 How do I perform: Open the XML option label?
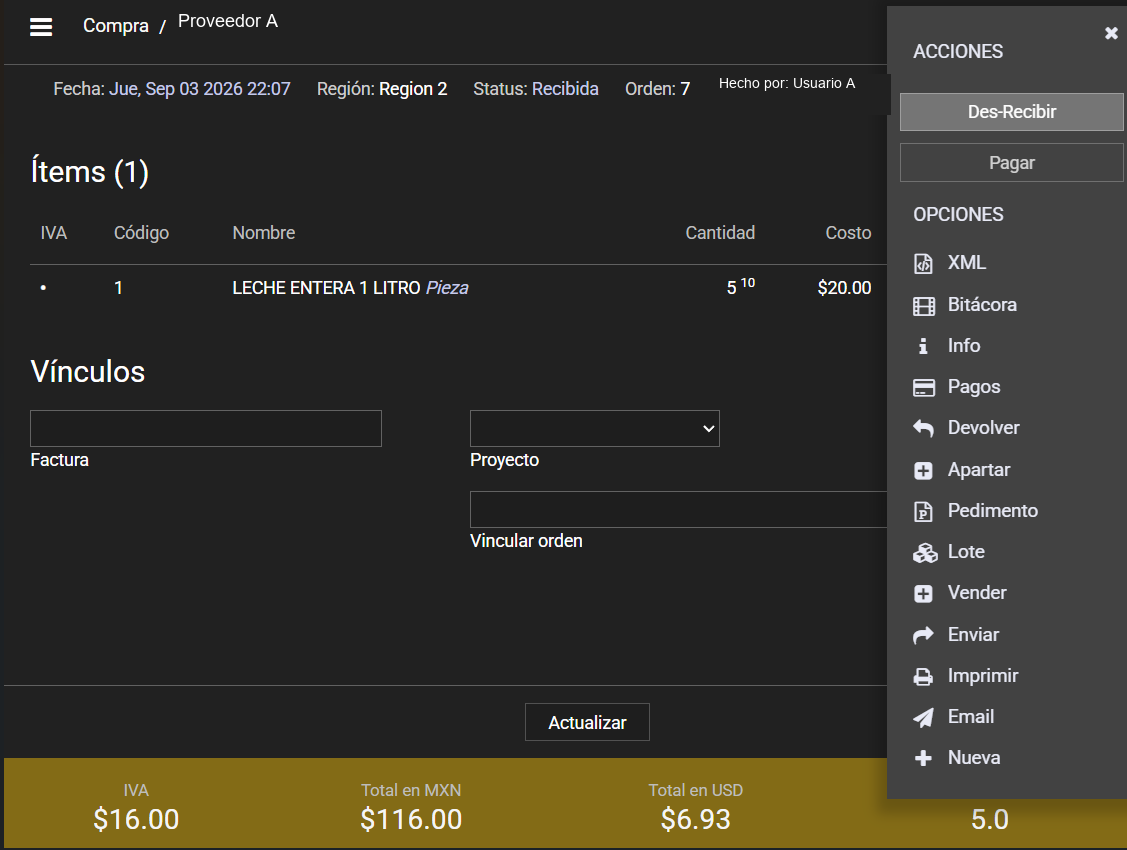click(967, 263)
